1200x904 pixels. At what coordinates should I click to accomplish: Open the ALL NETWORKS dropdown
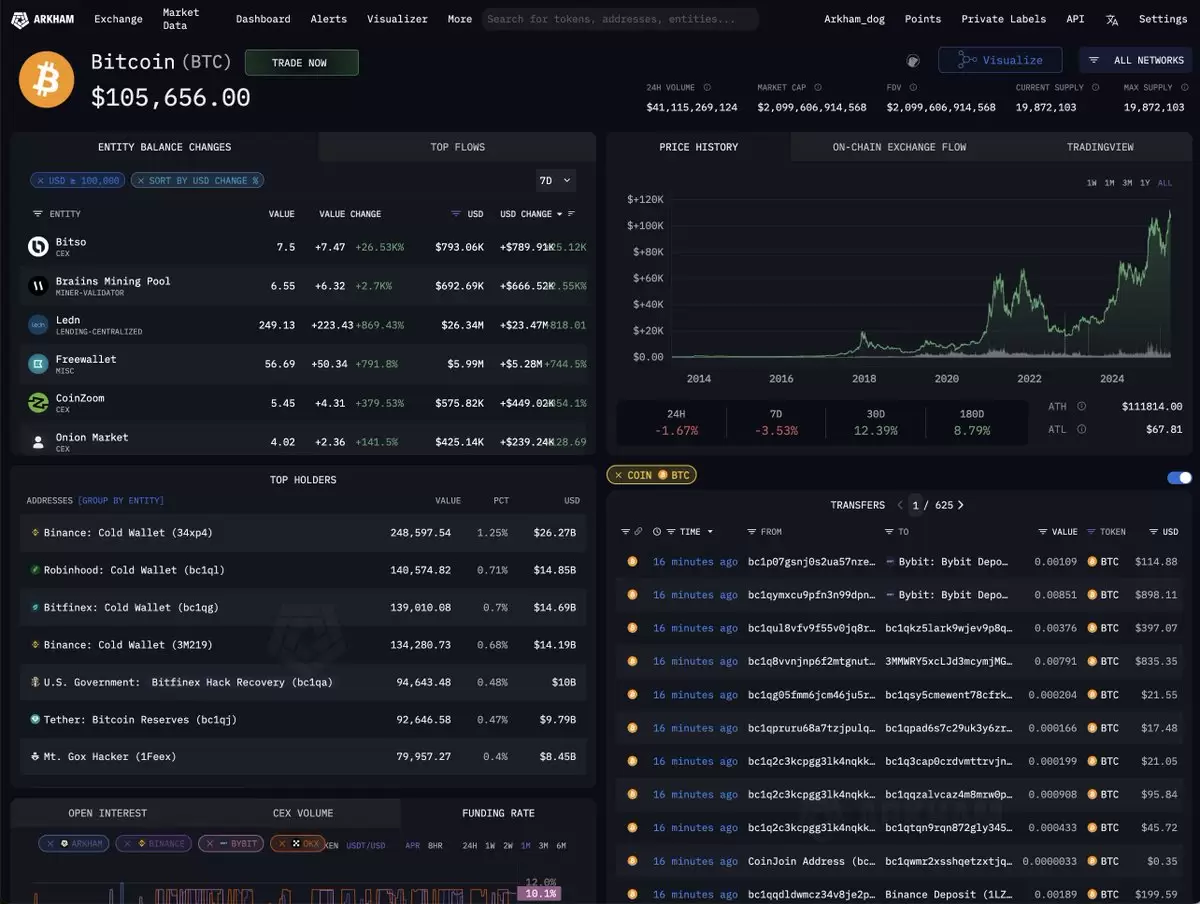[1135, 60]
